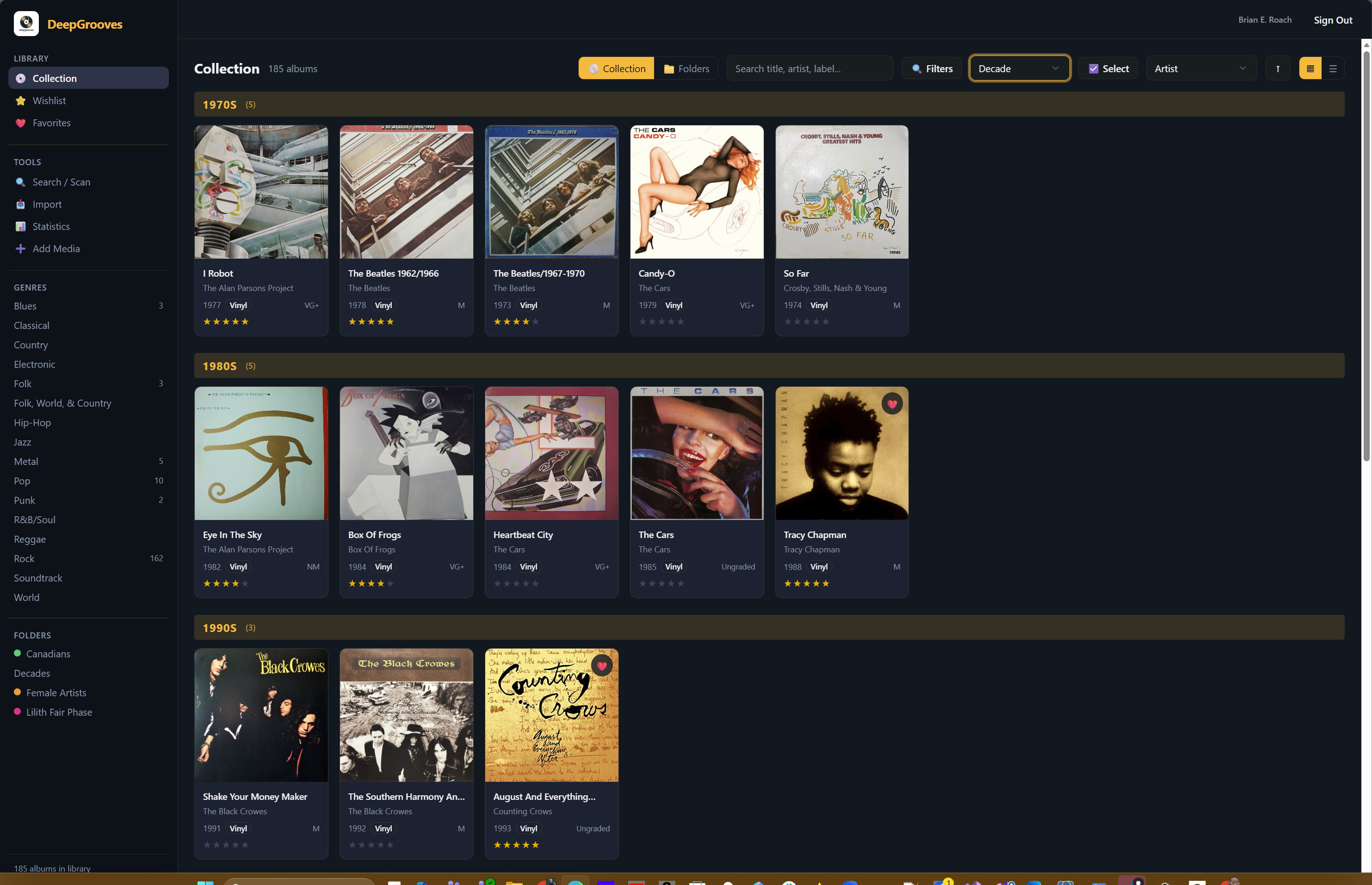
Task: Select the Collection tab
Action: 616,68
